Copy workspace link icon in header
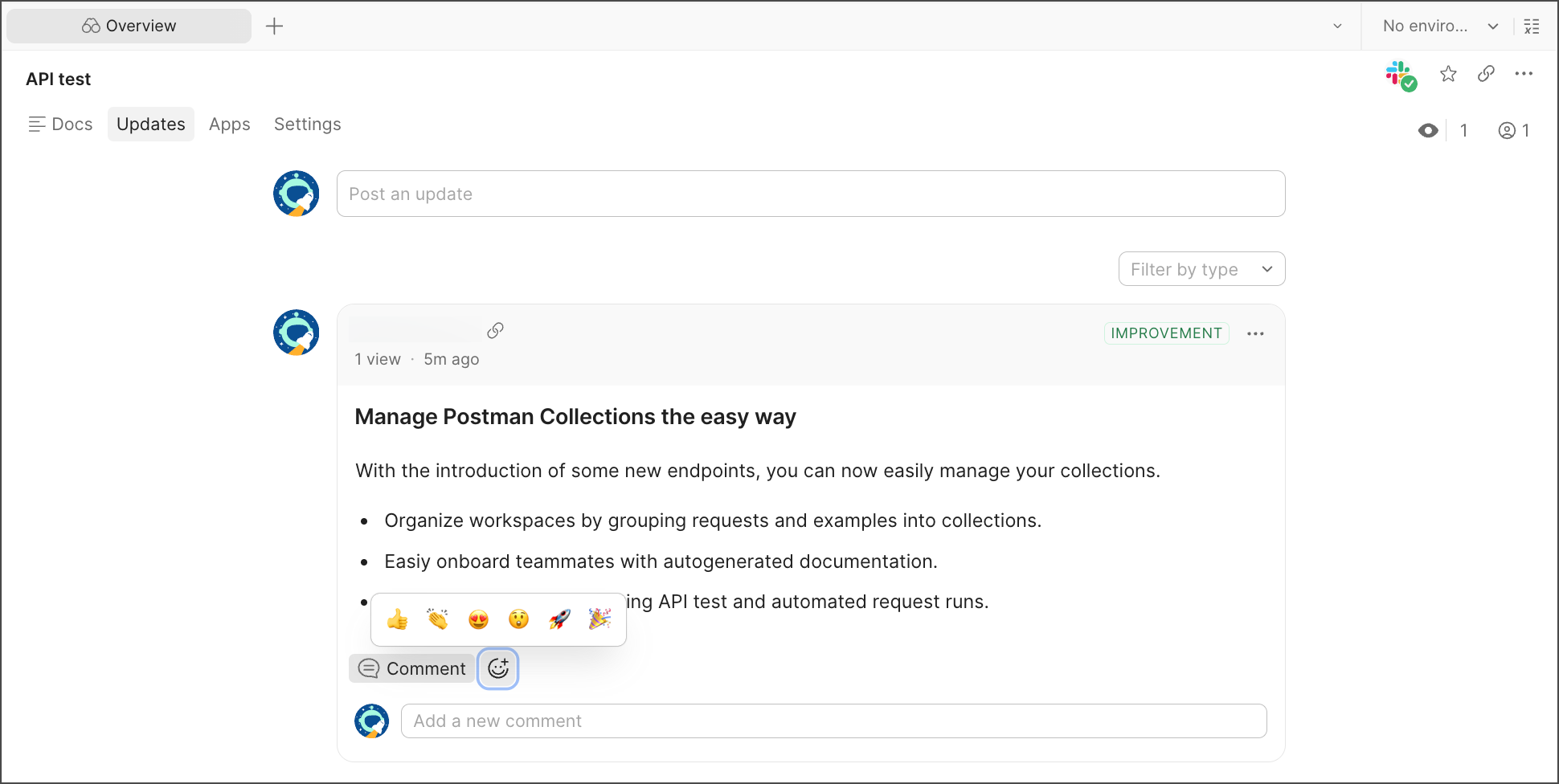 click(x=1486, y=74)
